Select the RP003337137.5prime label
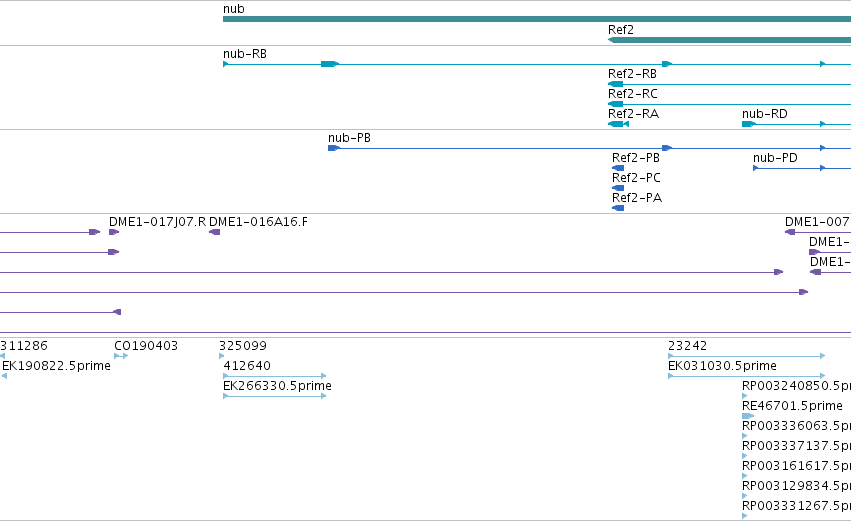This screenshot has height=521, width=851. pyautogui.click(x=796, y=446)
